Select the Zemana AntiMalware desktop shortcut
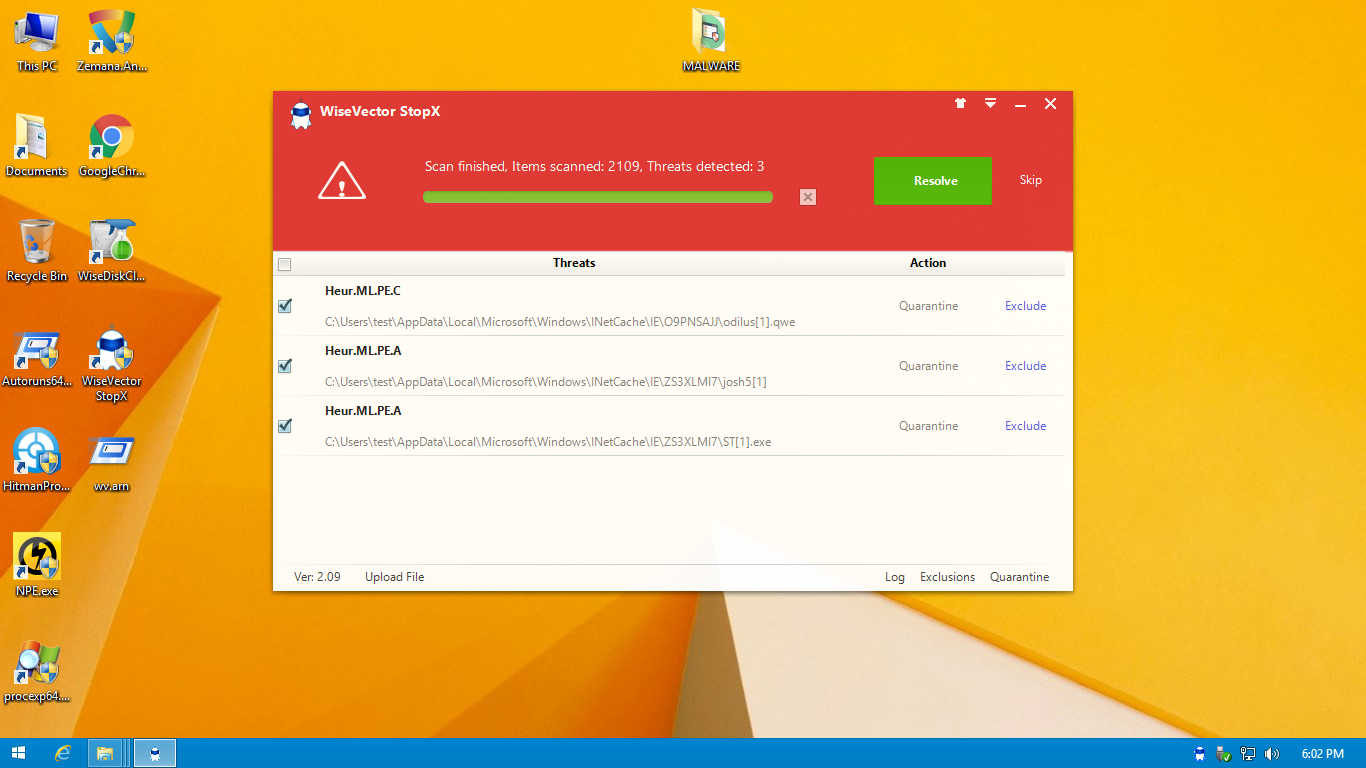Screen dimensions: 1366x768 click(x=112, y=42)
